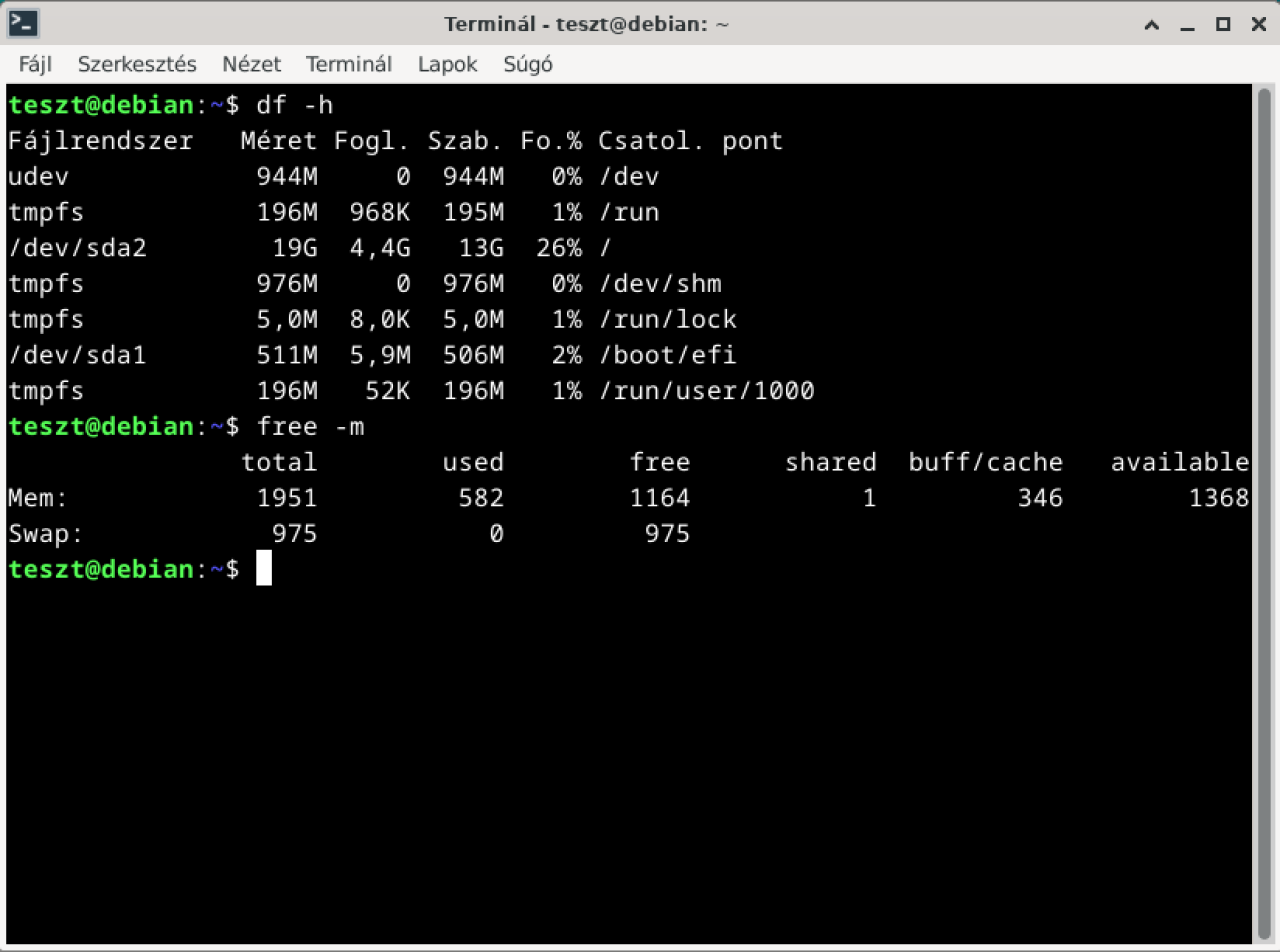Open the Fájl menu

pyautogui.click(x=35, y=65)
